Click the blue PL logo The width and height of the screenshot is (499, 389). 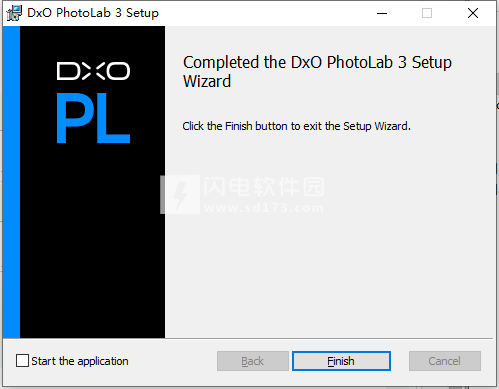click(93, 118)
